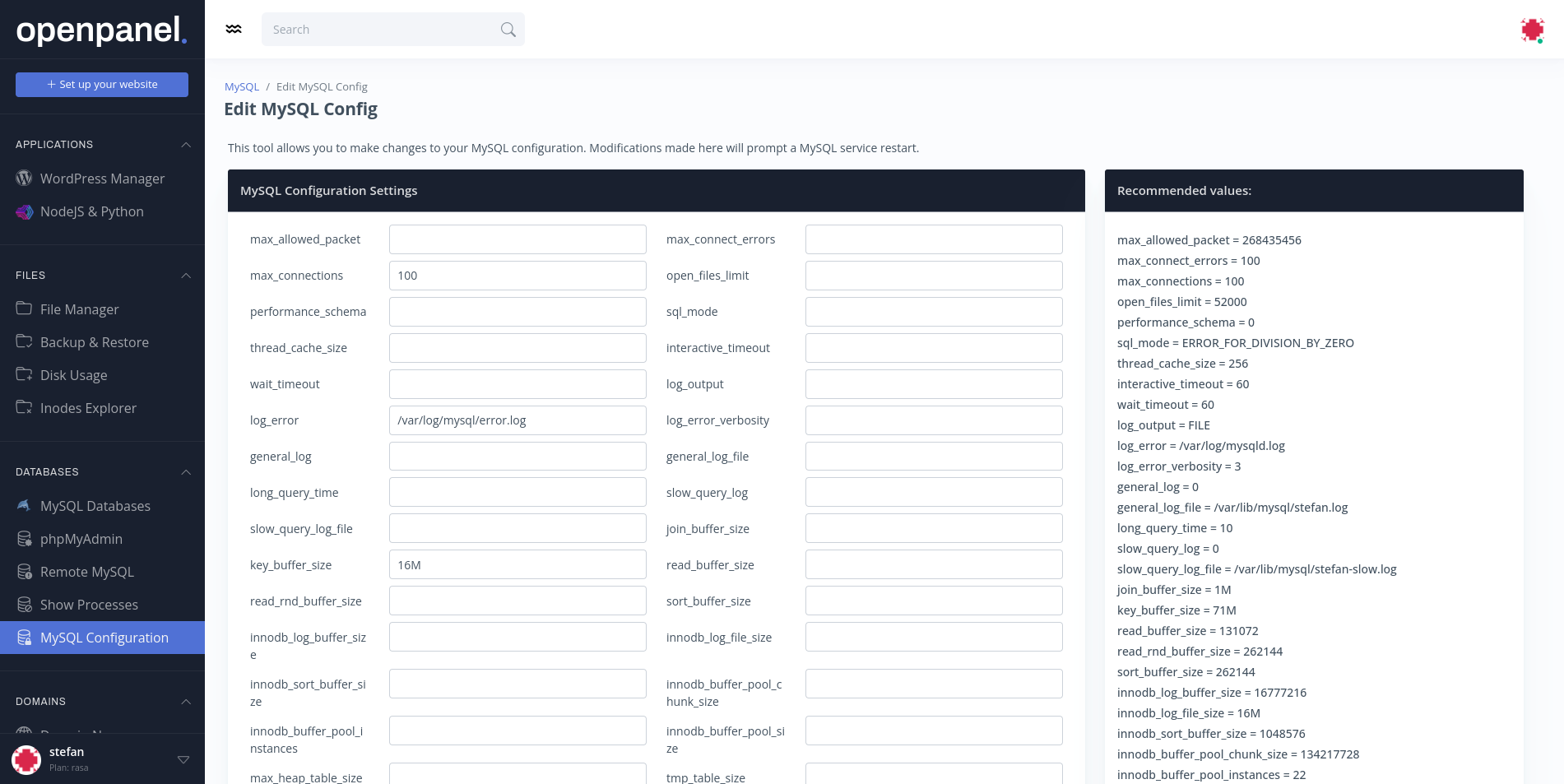Click the log_output input field
This screenshot has height=784, width=1564.
tap(934, 384)
